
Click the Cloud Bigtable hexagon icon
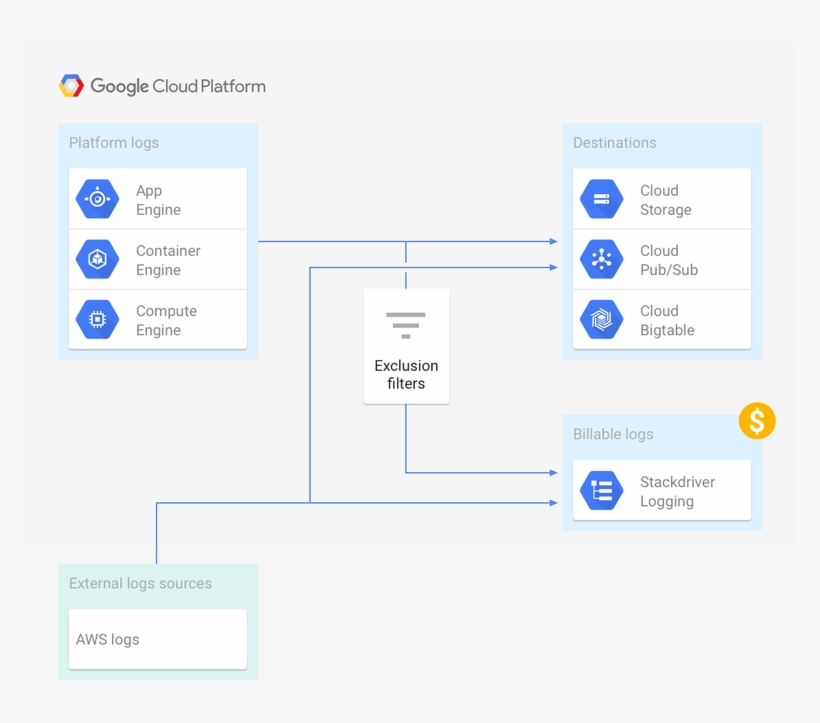[601, 319]
